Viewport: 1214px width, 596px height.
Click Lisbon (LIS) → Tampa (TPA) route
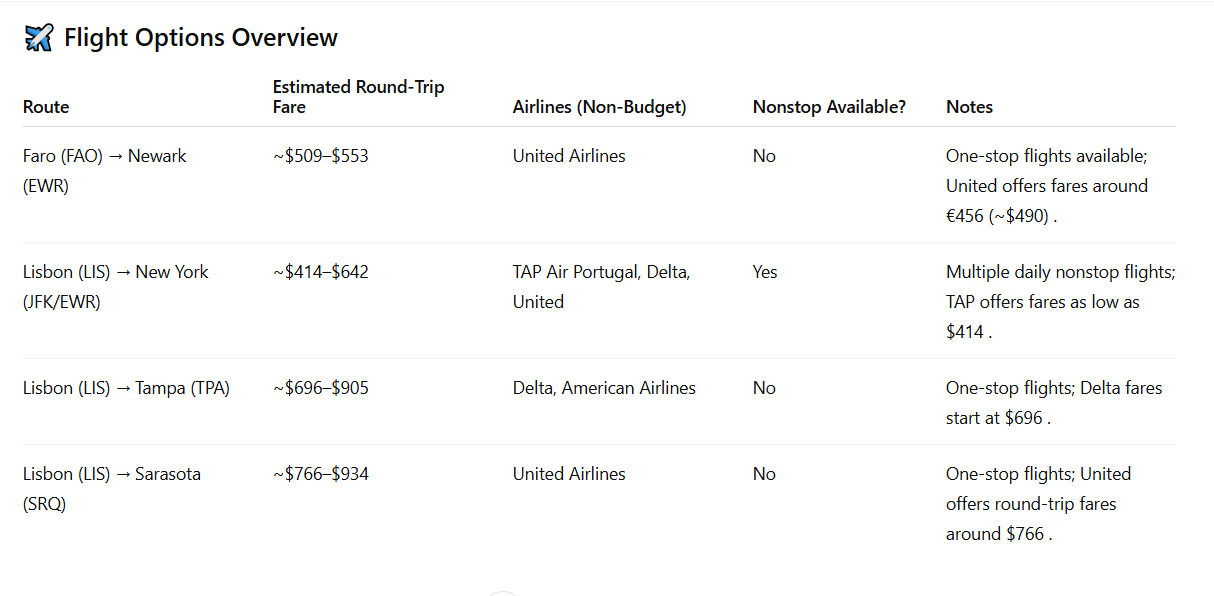click(126, 388)
